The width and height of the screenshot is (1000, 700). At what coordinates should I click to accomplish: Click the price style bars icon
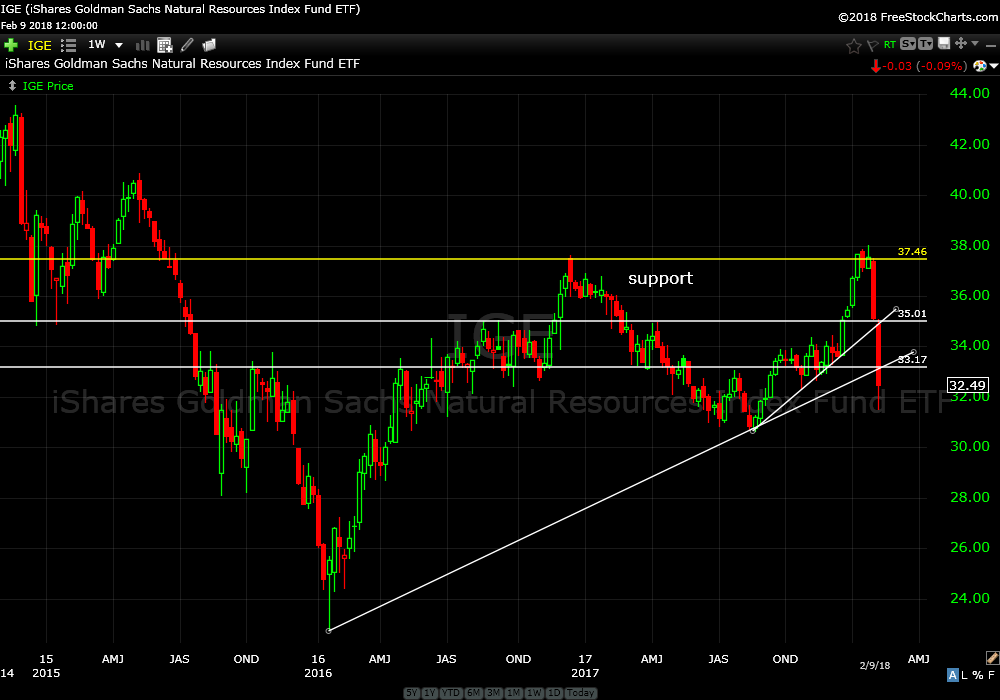point(143,45)
